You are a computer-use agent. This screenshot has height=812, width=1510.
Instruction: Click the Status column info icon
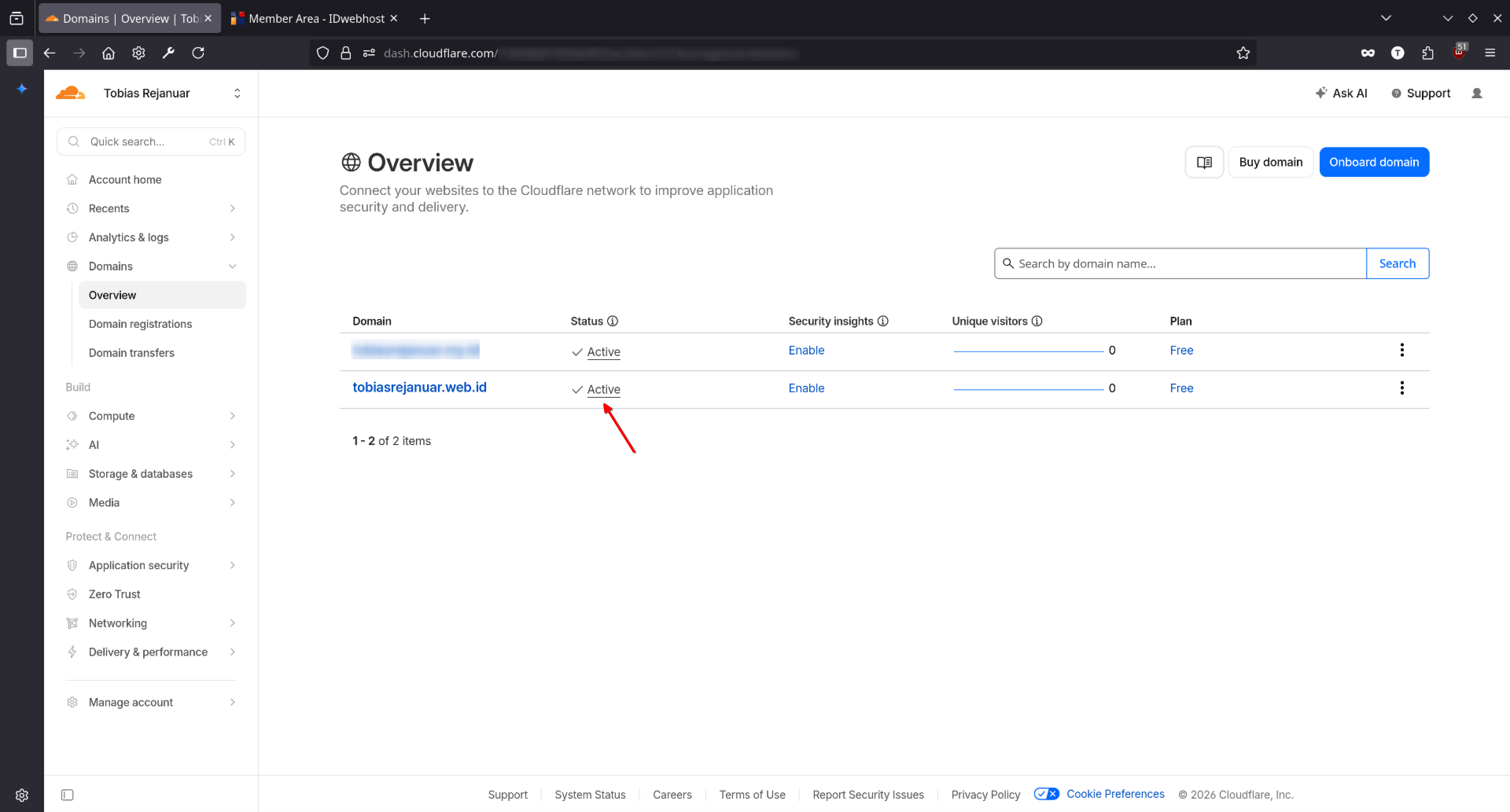(613, 321)
